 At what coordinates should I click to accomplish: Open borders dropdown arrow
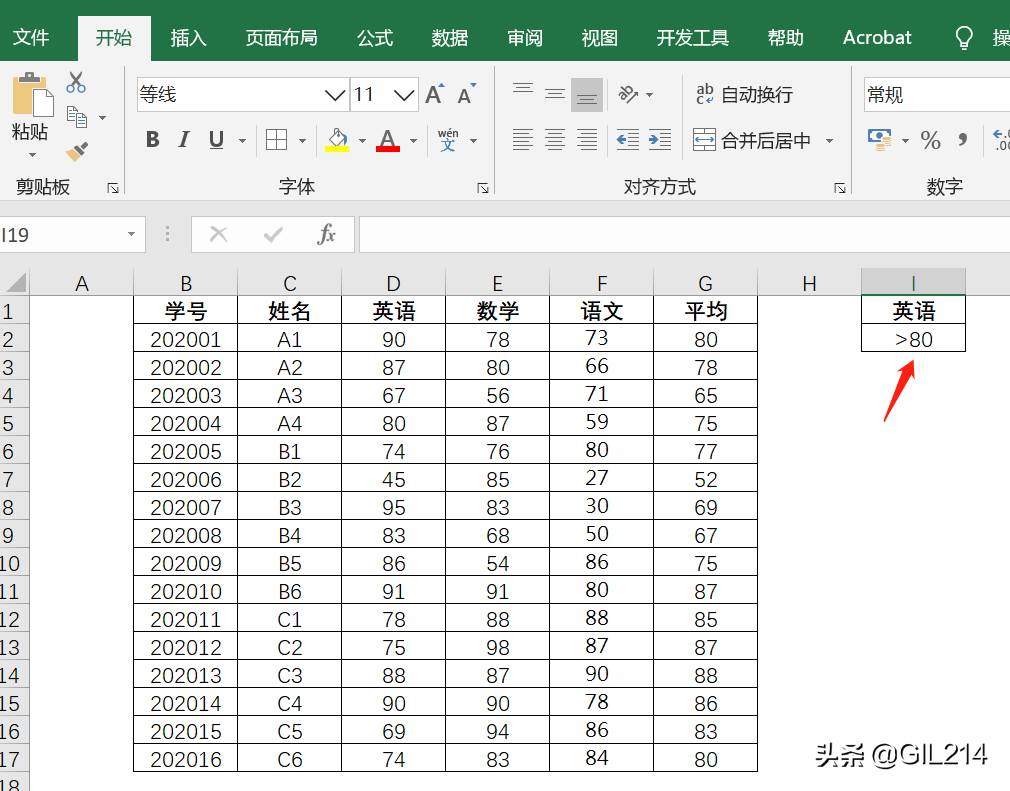click(302, 140)
